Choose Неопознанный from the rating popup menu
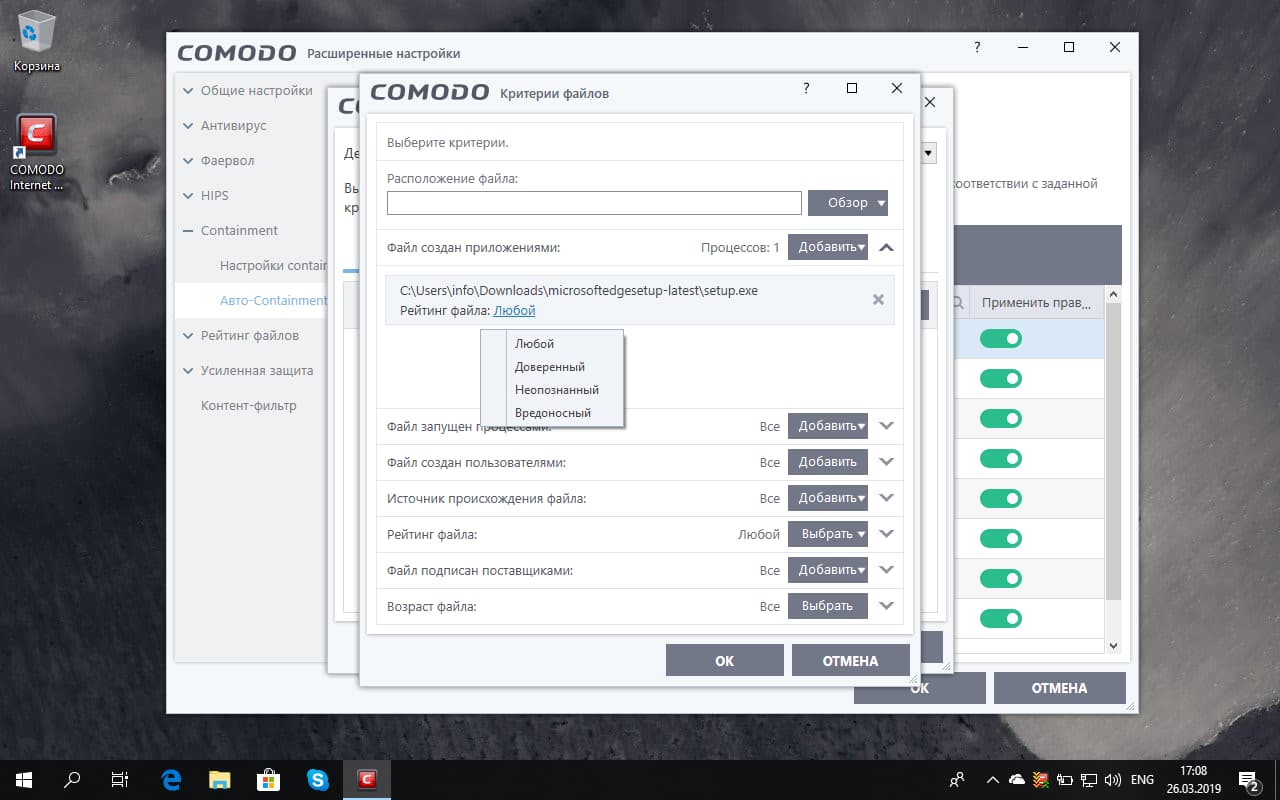The image size is (1280, 800). coord(552,390)
